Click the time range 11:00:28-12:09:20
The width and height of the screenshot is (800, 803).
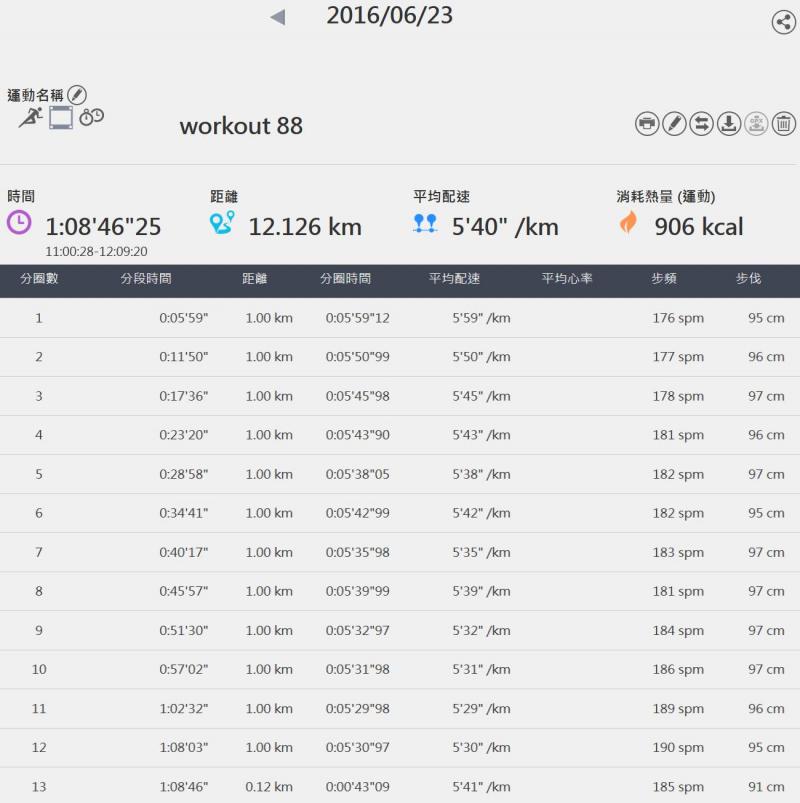pos(96,251)
